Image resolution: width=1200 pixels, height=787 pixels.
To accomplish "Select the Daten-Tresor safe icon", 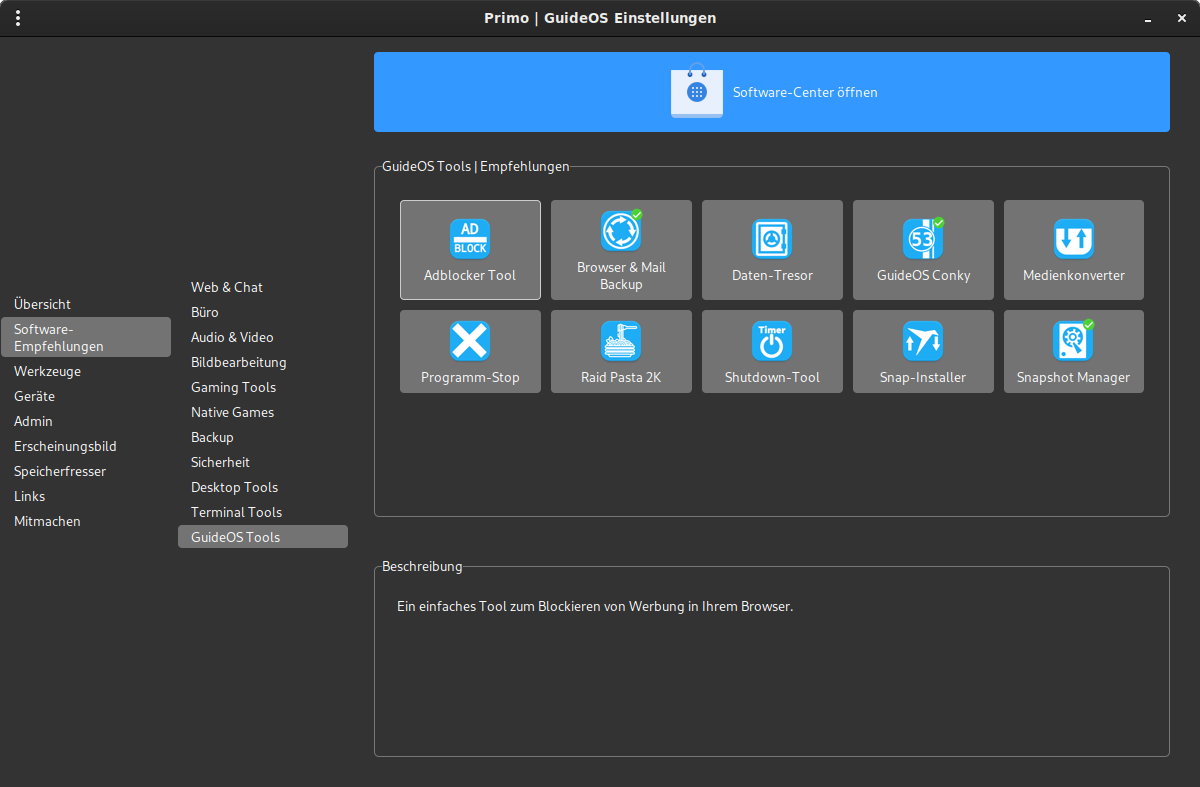I will tap(772, 240).
